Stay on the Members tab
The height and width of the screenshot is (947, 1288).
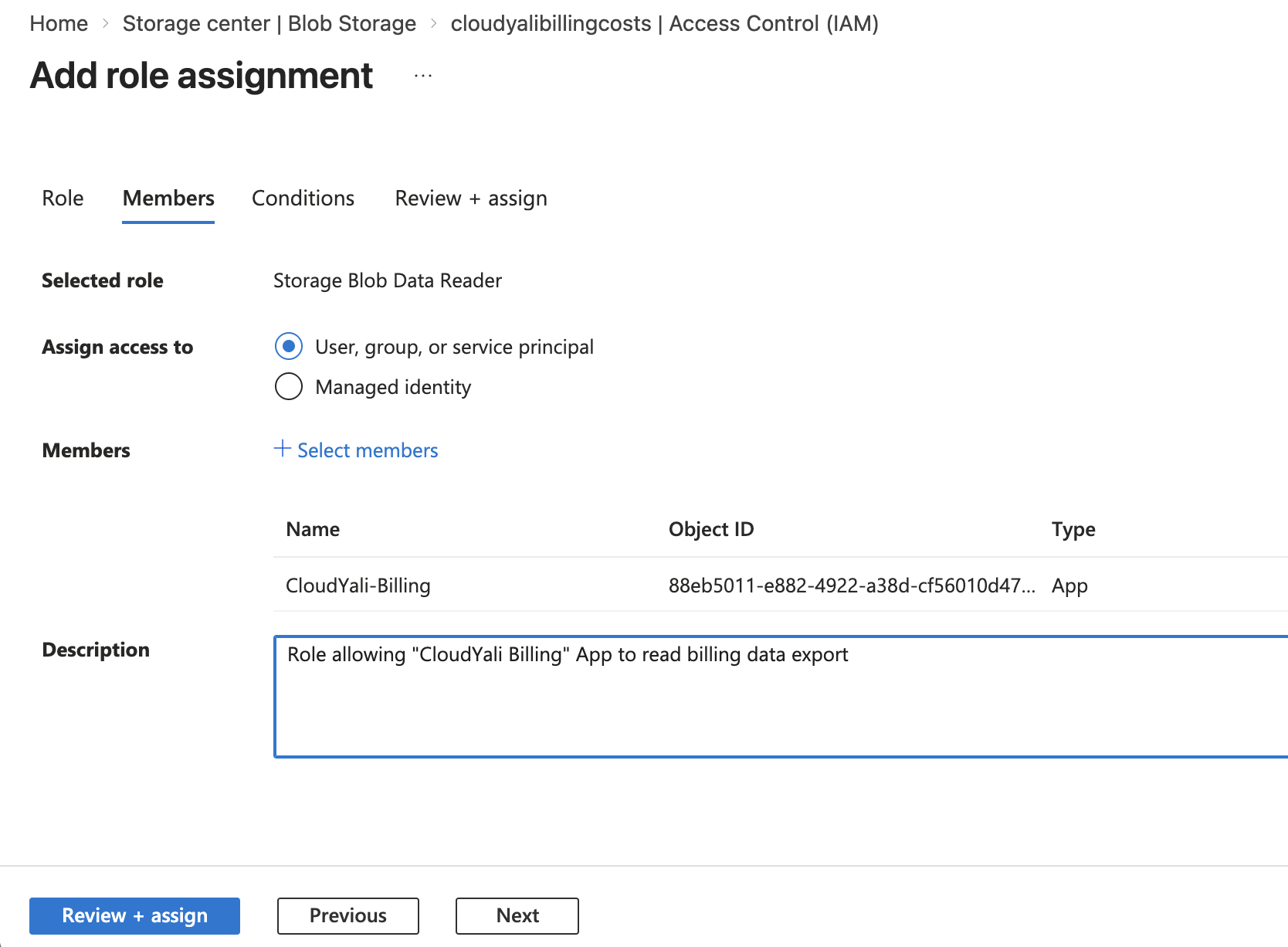click(x=168, y=199)
